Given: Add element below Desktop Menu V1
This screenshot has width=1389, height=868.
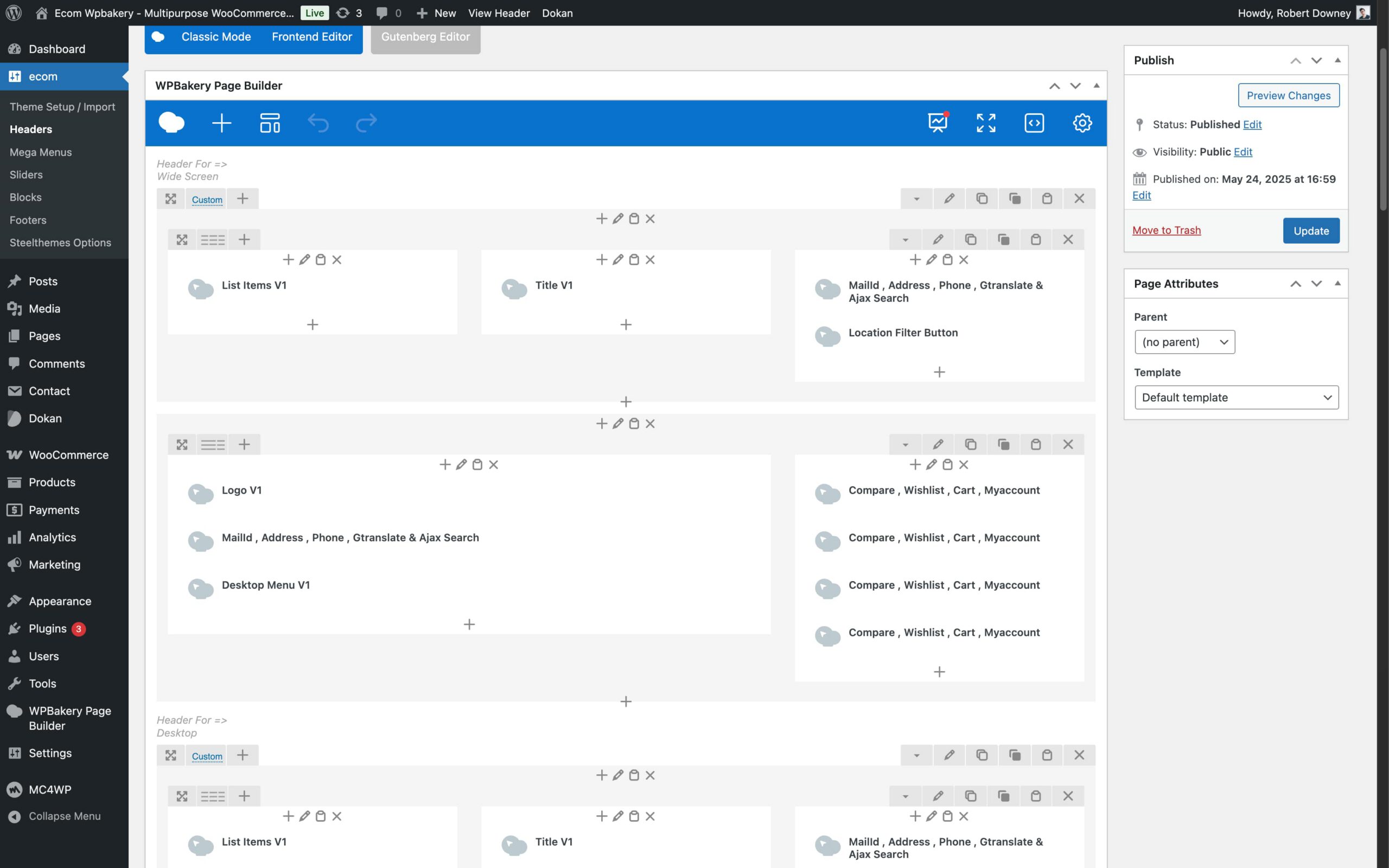Looking at the screenshot, I should tap(469, 624).
